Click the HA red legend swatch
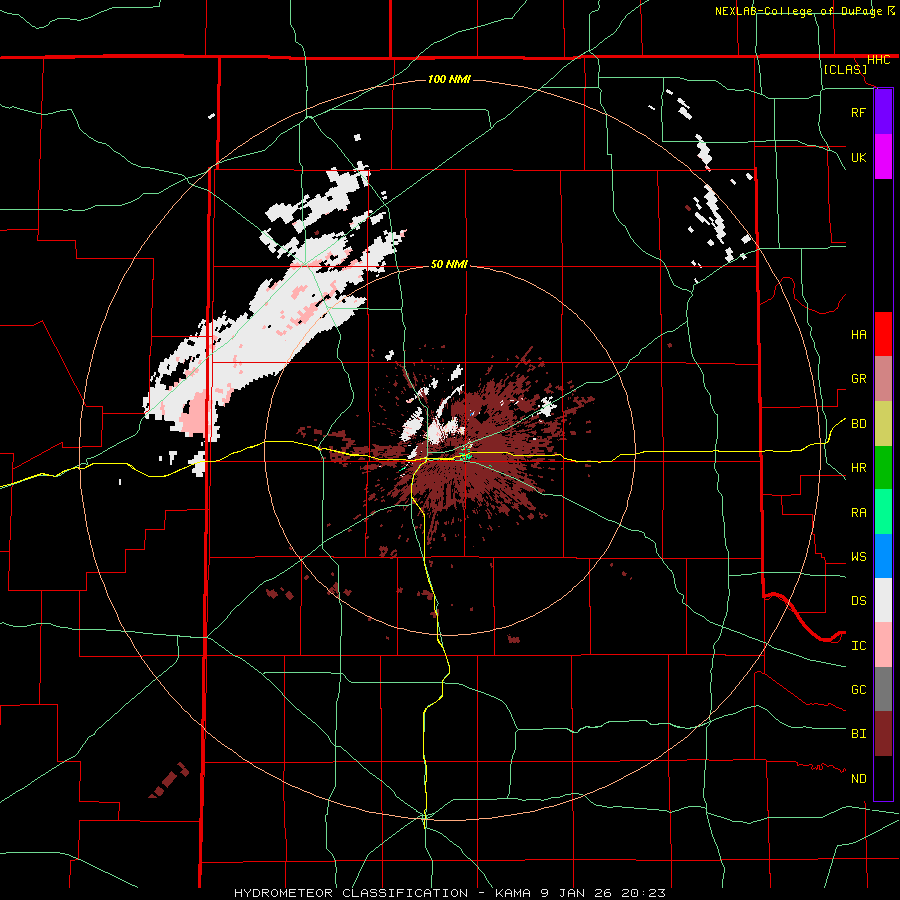This screenshot has height=900, width=900. [x=883, y=334]
